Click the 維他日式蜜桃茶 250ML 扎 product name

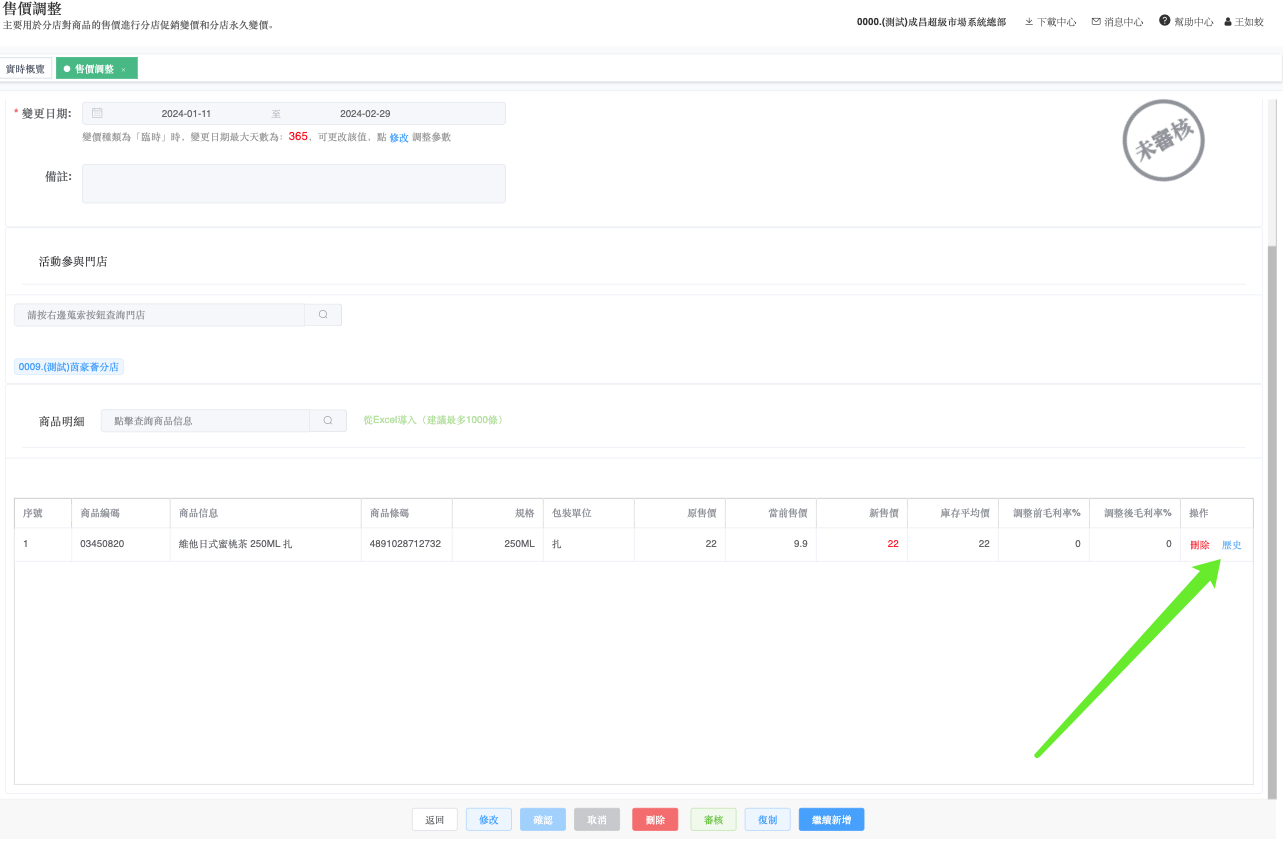236,544
